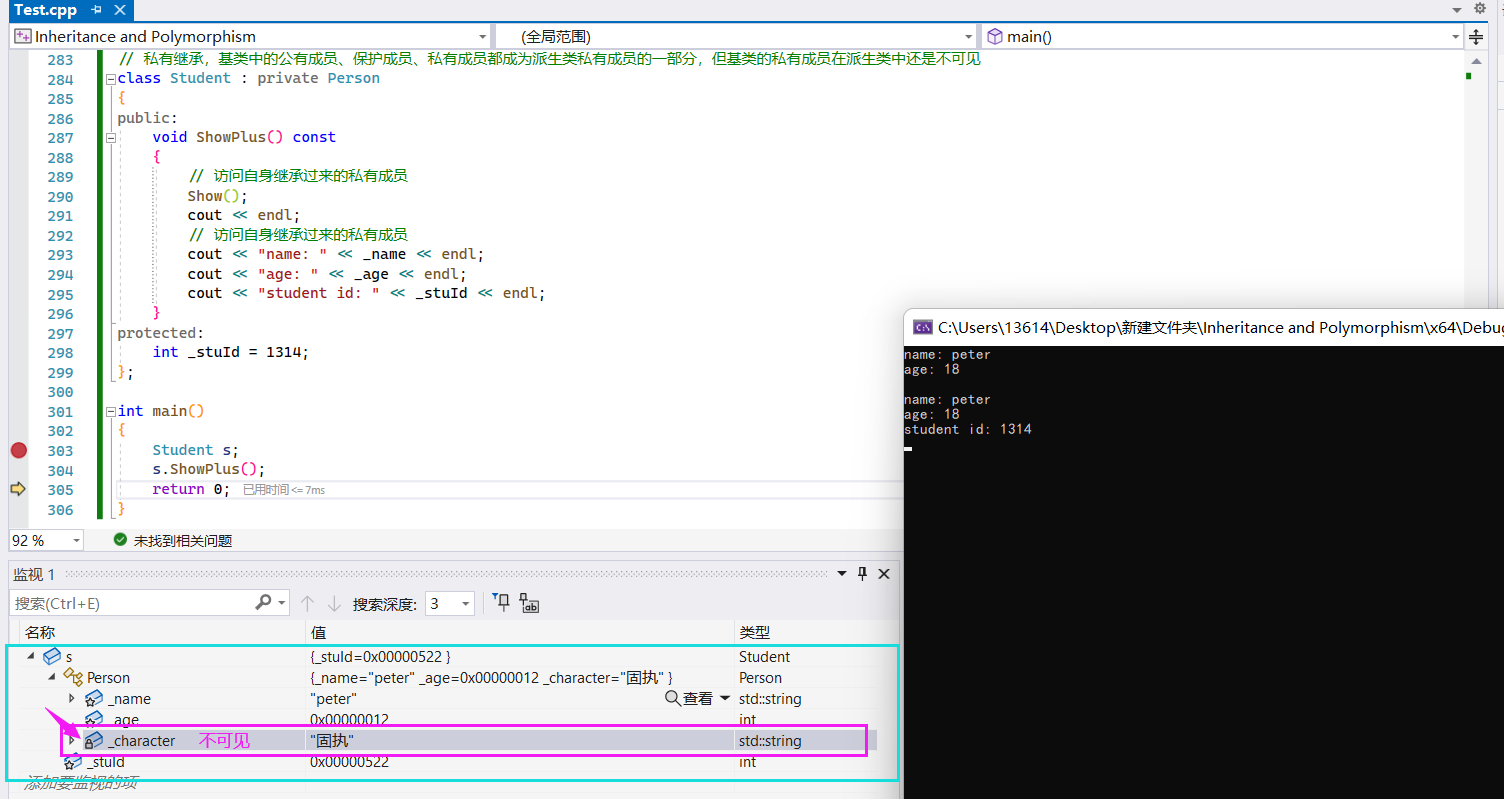Click the 未找到相关问题 status indicator
This screenshot has height=799, width=1504.
coord(173,540)
